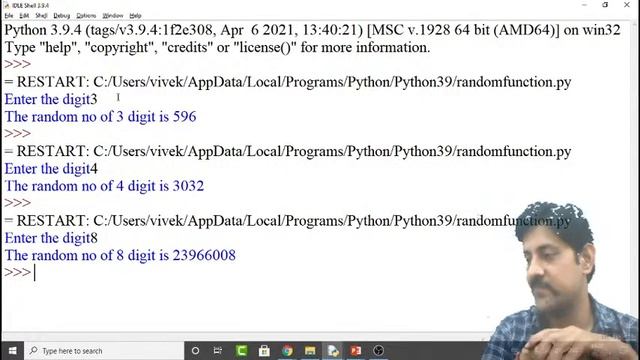Viewport: 640px width, 360px height.
Task: Click the 'Enter the digit8' line
Action: 51,238
